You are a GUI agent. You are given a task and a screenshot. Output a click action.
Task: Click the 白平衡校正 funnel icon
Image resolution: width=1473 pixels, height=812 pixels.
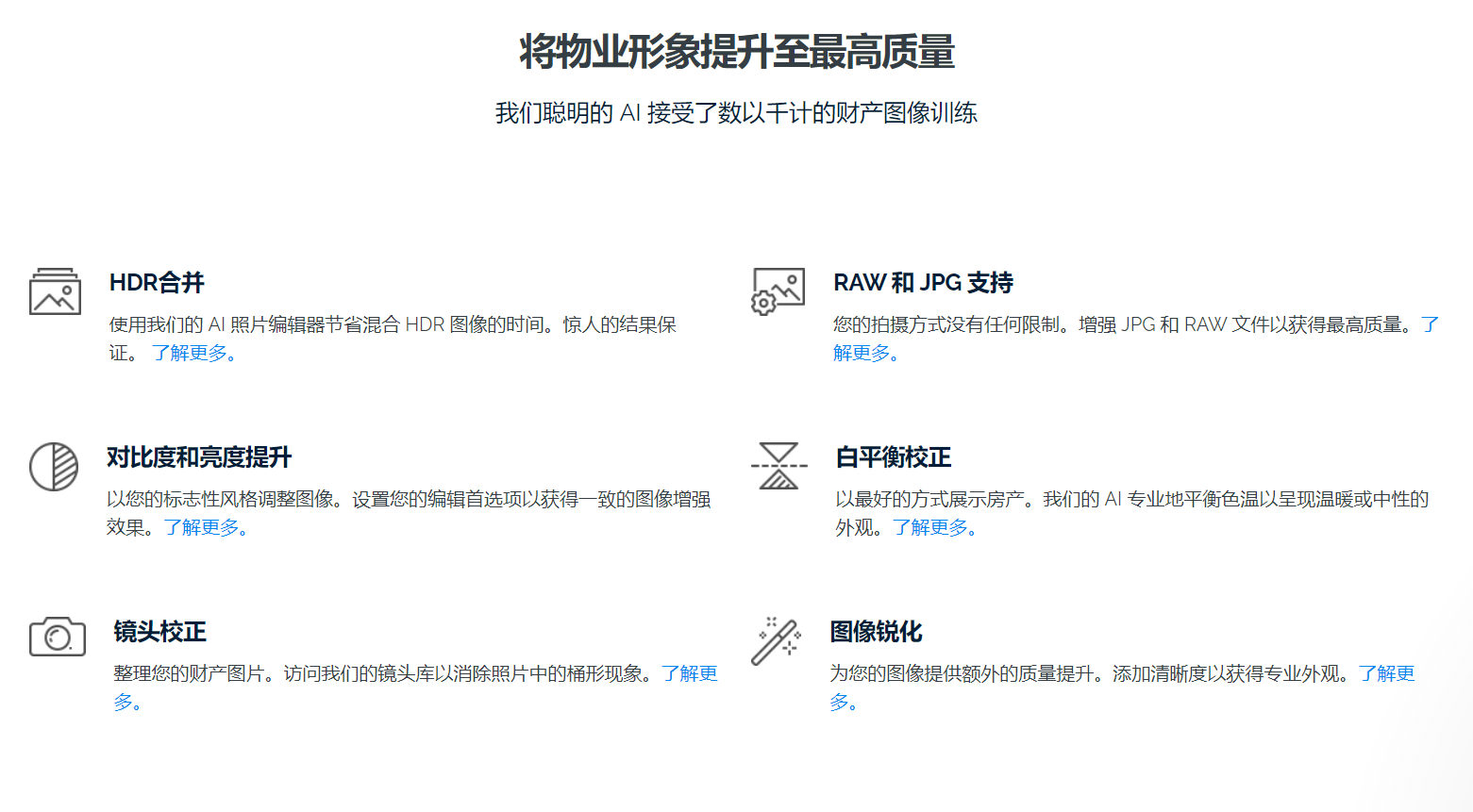778,464
